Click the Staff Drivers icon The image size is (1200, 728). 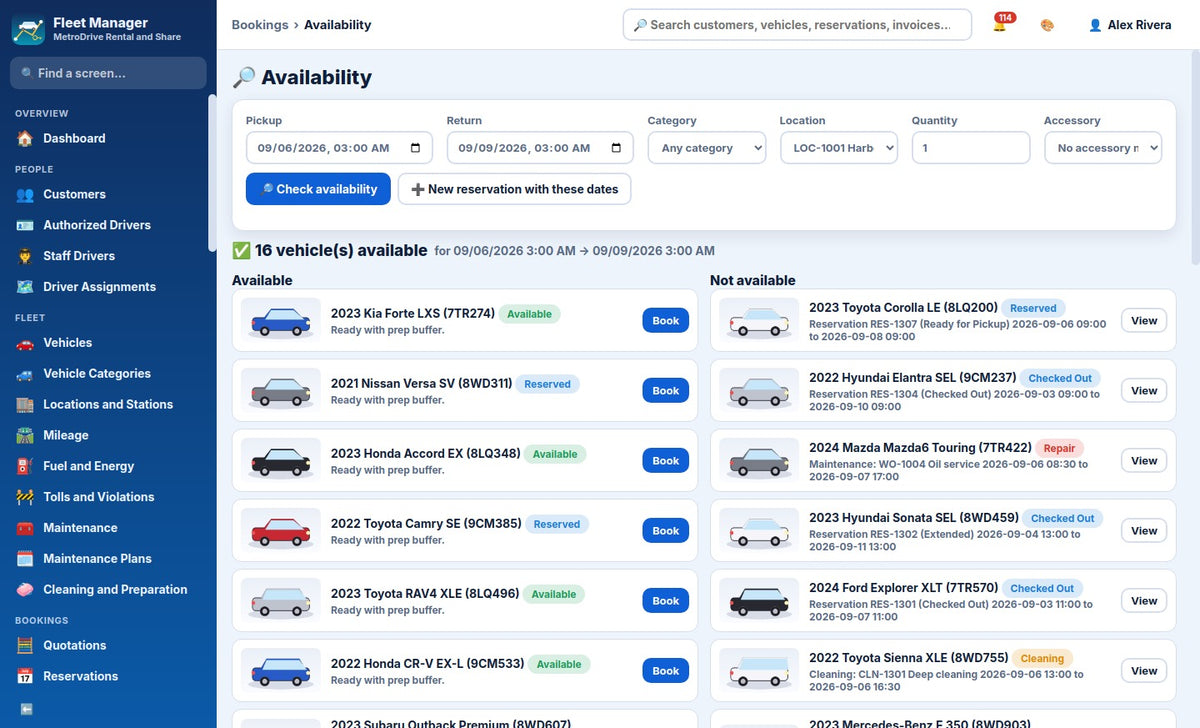(x=25, y=257)
